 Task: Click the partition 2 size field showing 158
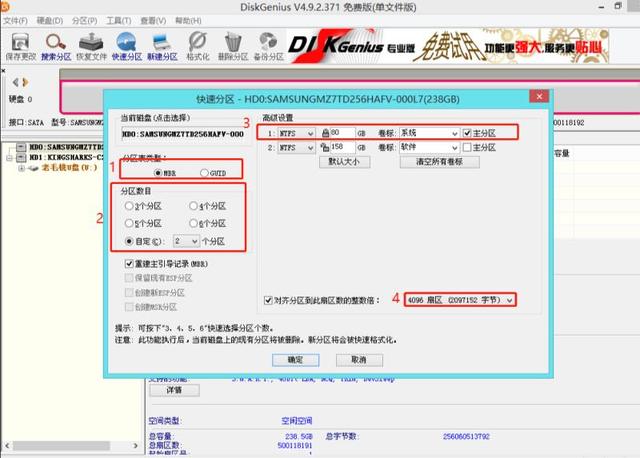[x=342, y=147]
